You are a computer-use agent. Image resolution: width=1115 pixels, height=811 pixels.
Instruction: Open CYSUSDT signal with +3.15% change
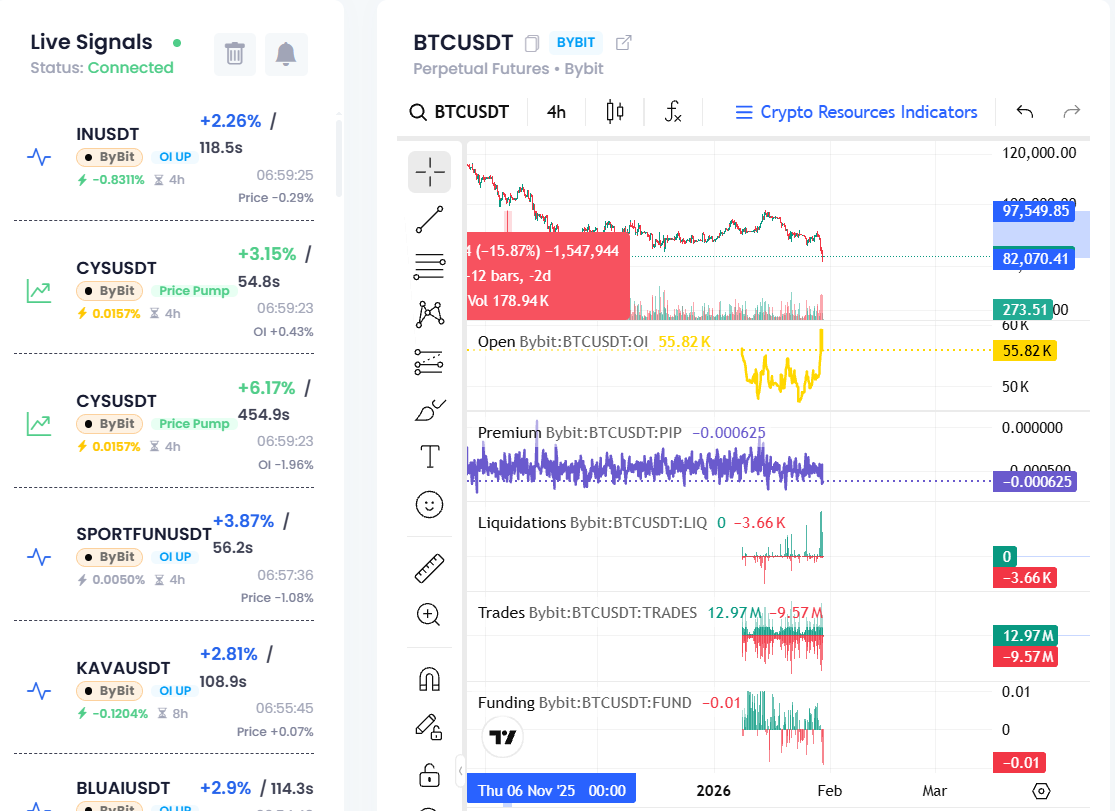click(x=164, y=292)
